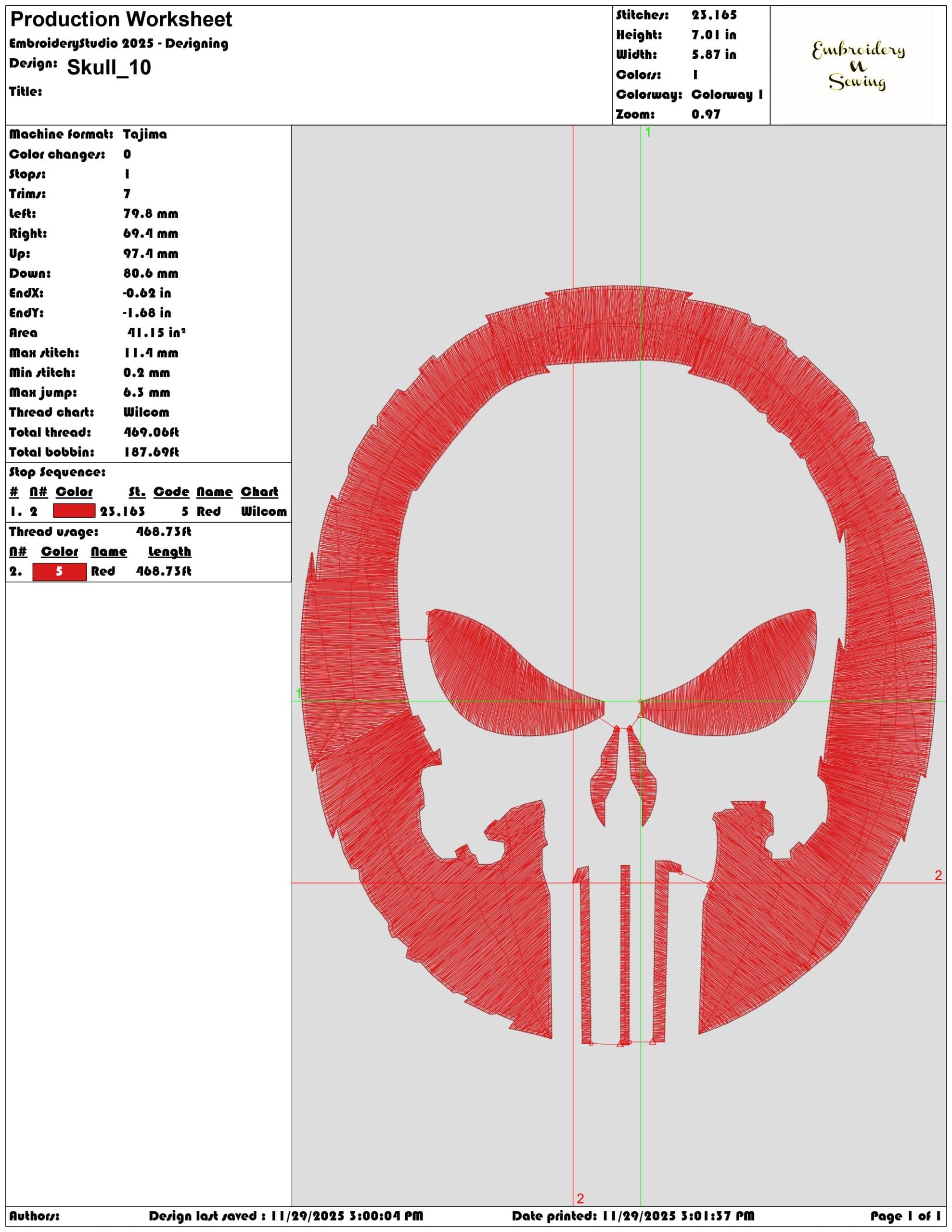
Task: Click the Length column header
Action: pyautogui.click(x=169, y=552)
